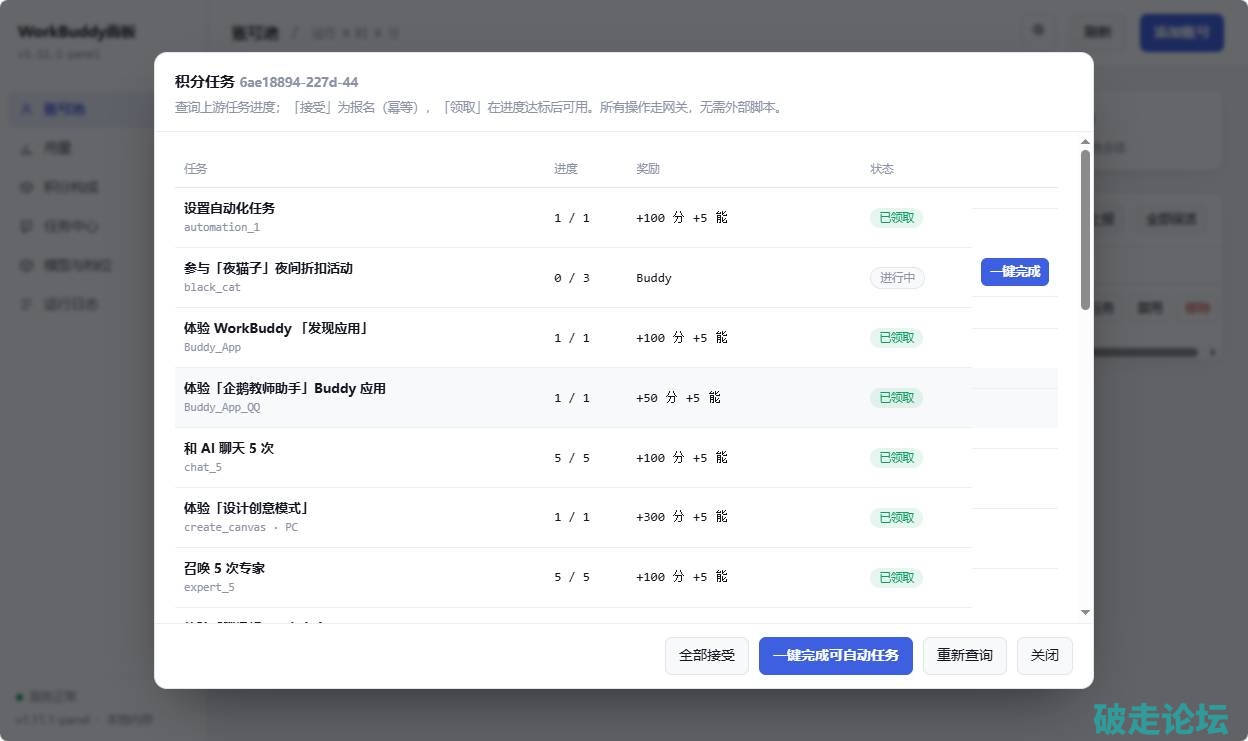
Task: Click the scrollbar up arrow in the task list
Action: pos(1085,143)
